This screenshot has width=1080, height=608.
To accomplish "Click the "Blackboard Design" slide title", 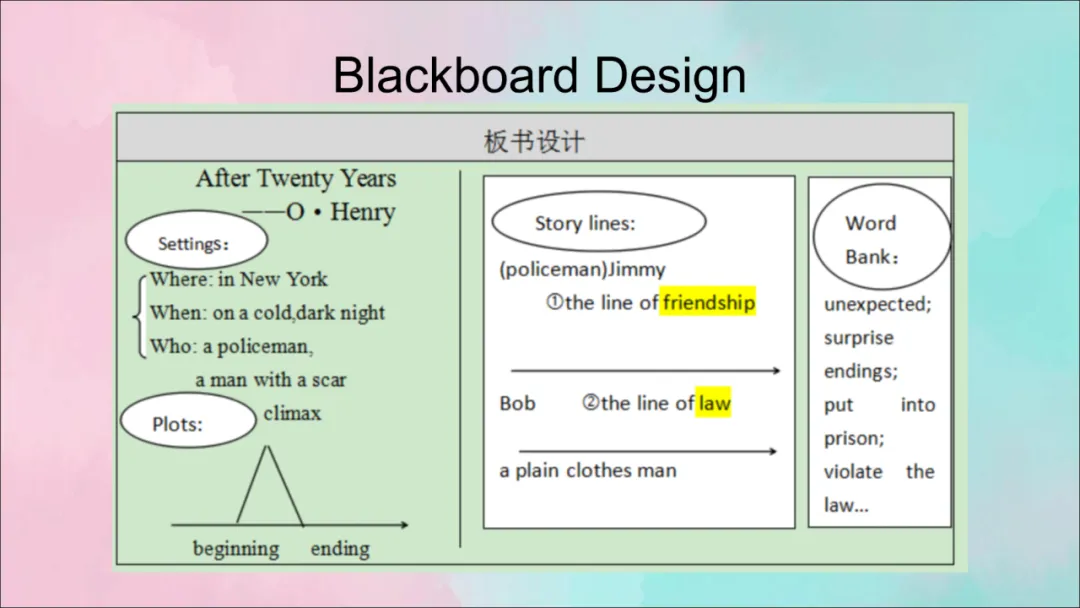I will point(539,76).
